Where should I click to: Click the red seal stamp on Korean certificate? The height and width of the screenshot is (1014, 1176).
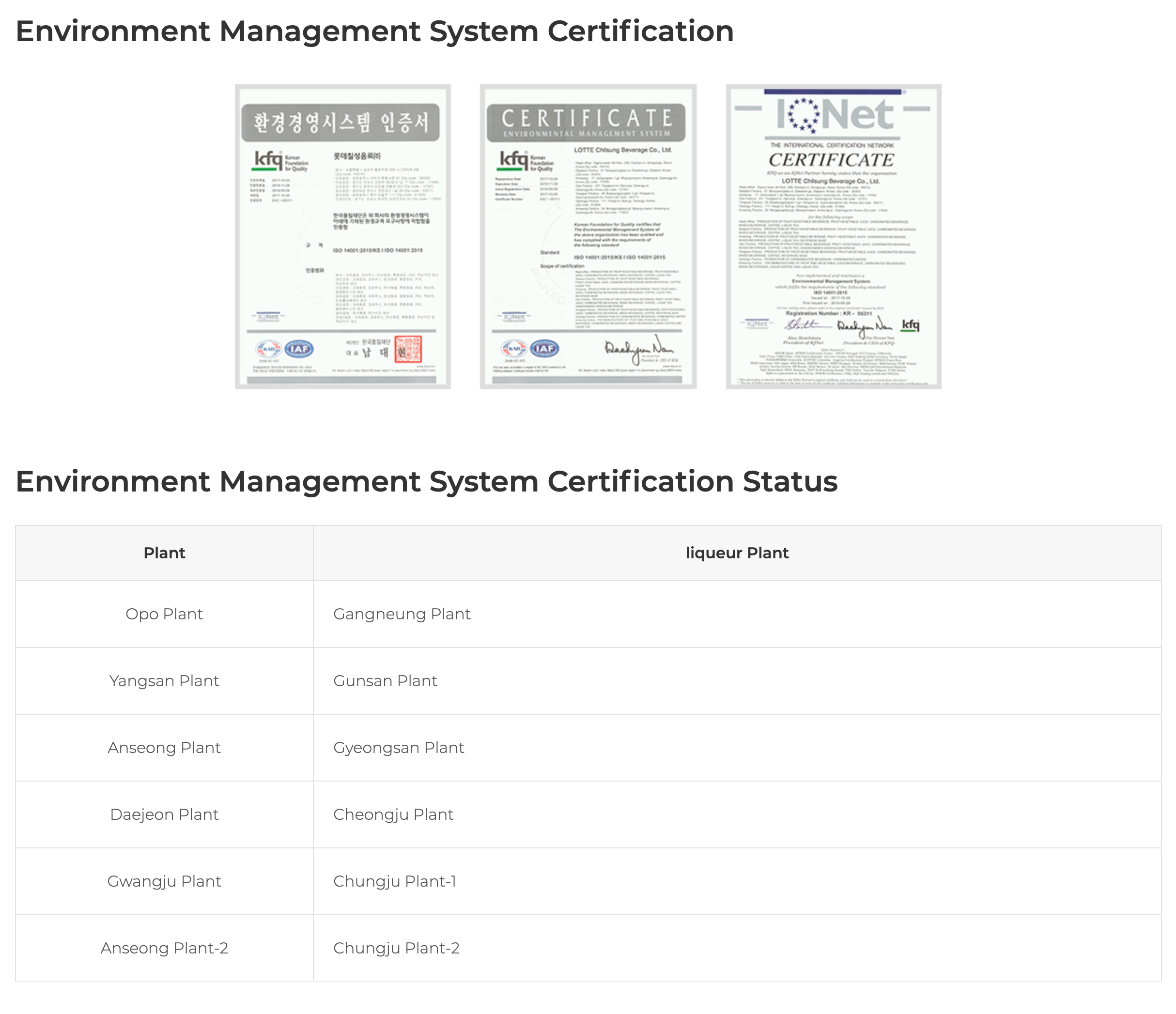[x=408, y=349]
